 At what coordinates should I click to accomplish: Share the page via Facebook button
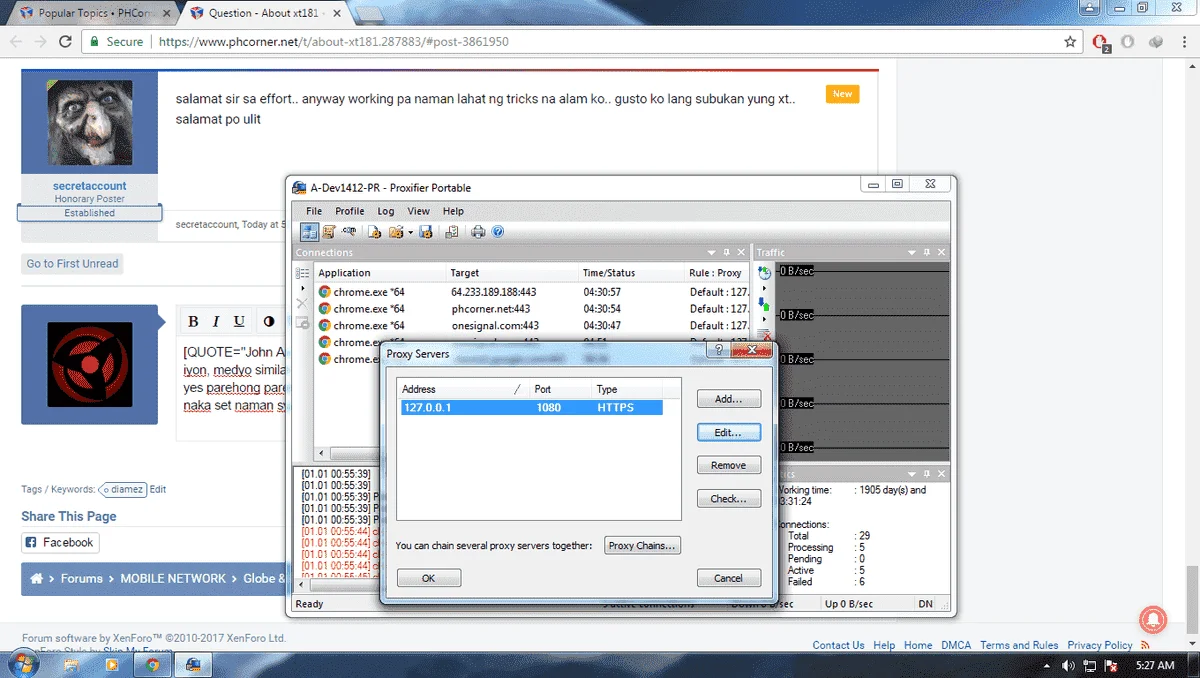[x=60, y=542]
